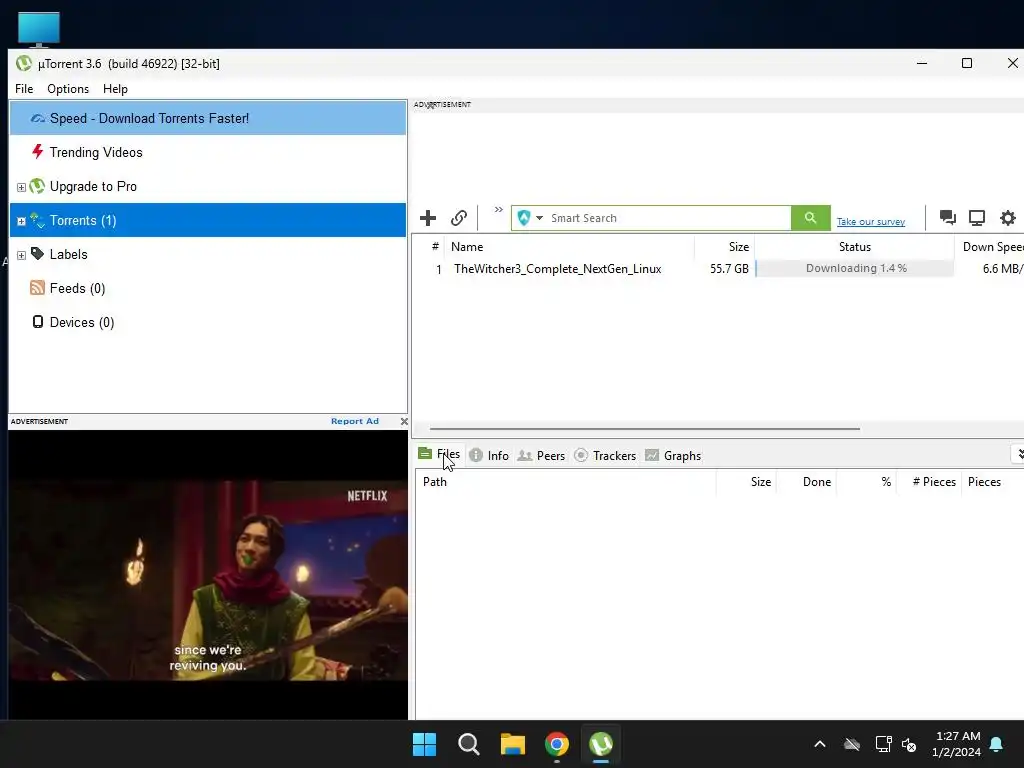Select Speed - Download Torrents Faster! item

pyautogui.click(x=208, y=118)
